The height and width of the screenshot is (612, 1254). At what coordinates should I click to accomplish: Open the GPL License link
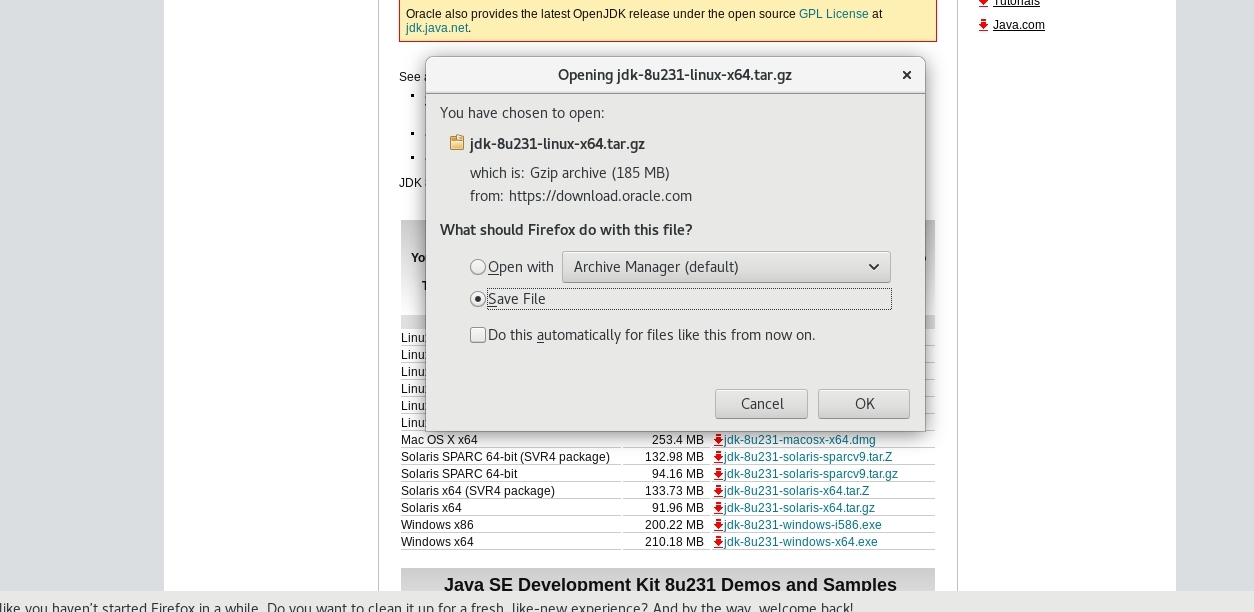click(833, 14)
